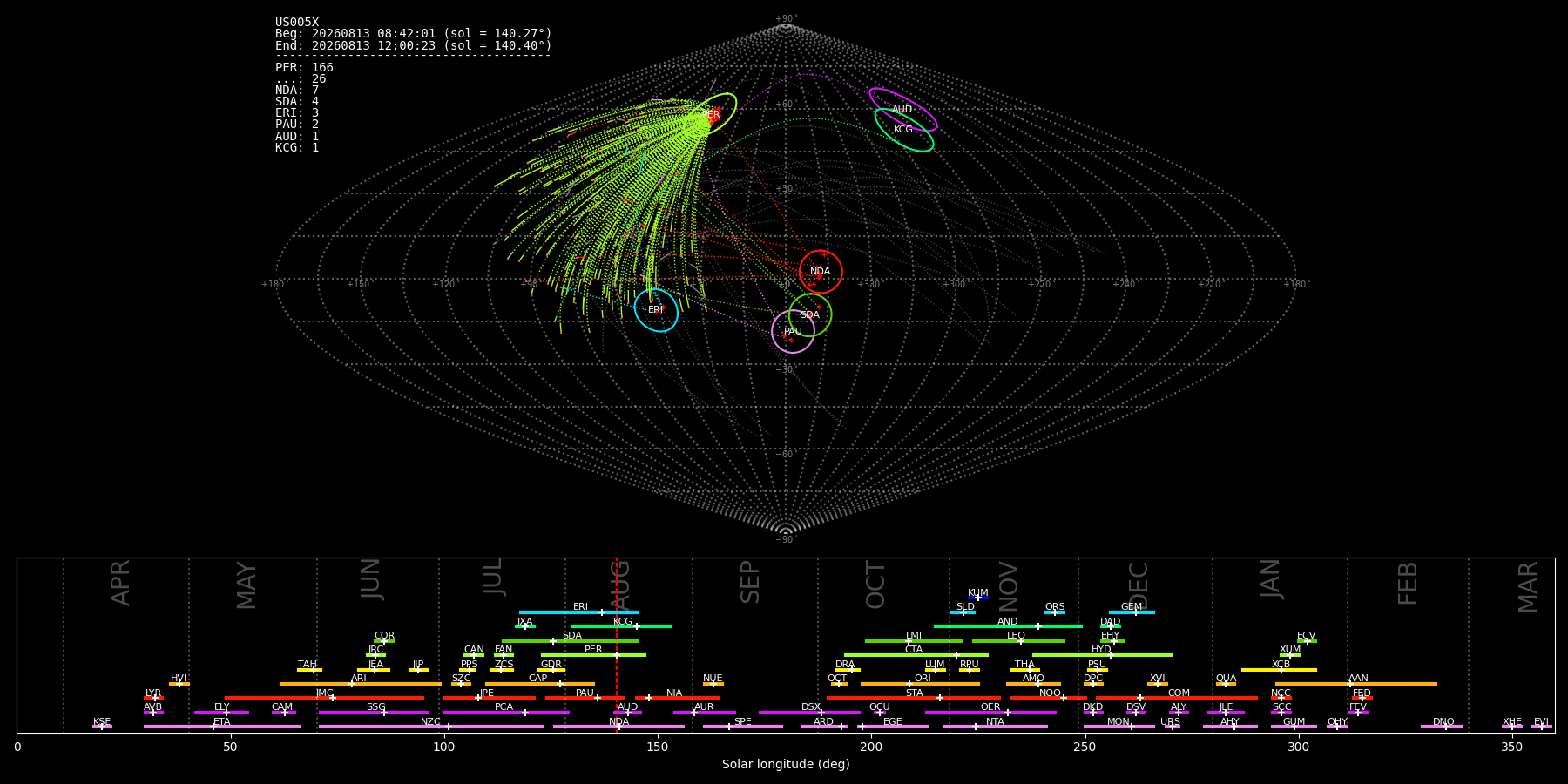Click the GEM shower bar
The height and width of the screenshot is (784, 1568).
point(1132,612)
